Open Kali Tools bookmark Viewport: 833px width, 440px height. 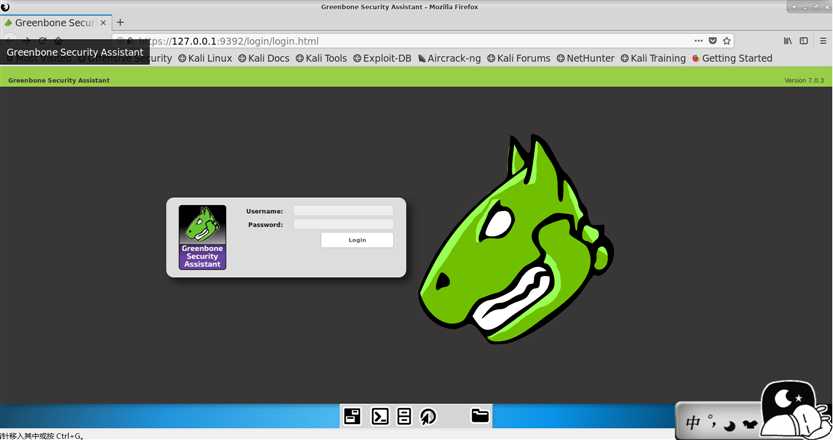pos(321,58)
